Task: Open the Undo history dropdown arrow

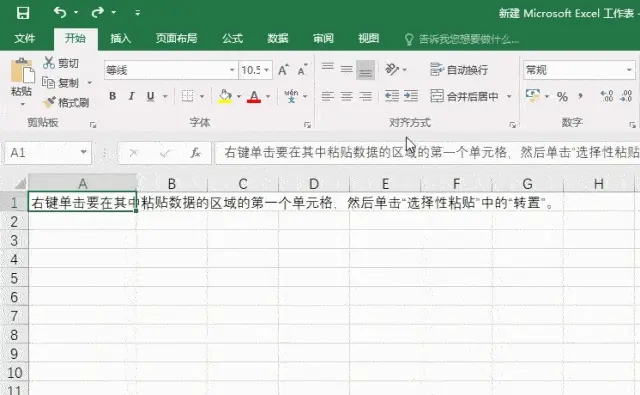Action: tap(76, 13)
